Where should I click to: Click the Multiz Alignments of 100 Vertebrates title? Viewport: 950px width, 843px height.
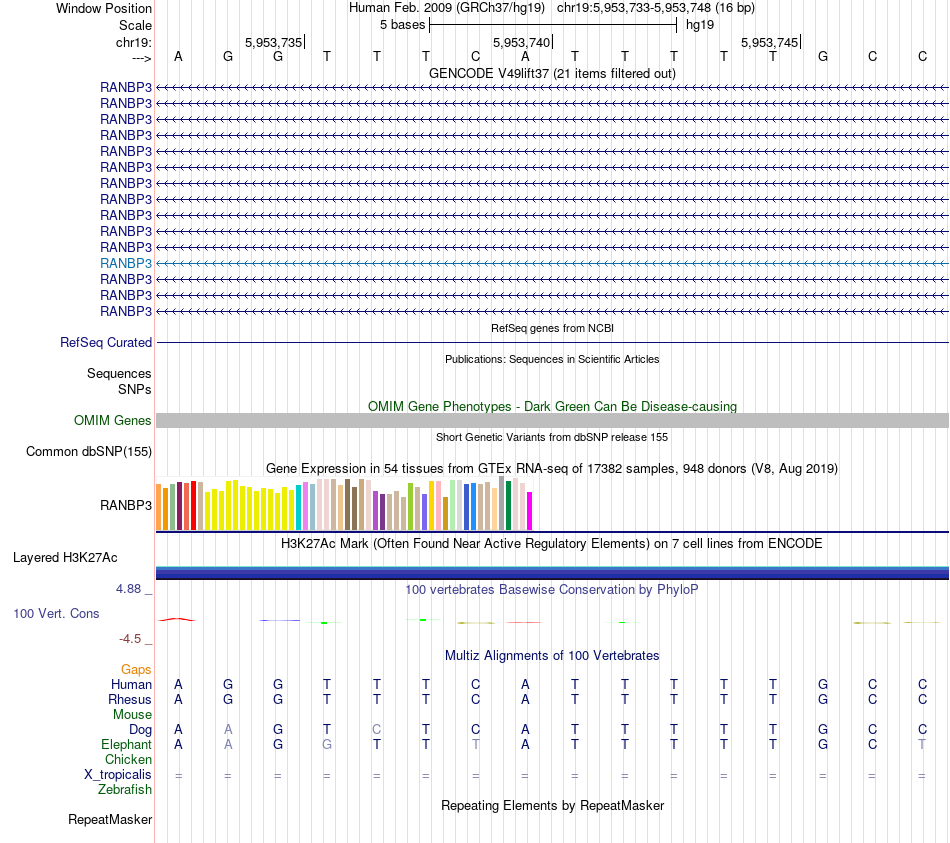(552, 655)
